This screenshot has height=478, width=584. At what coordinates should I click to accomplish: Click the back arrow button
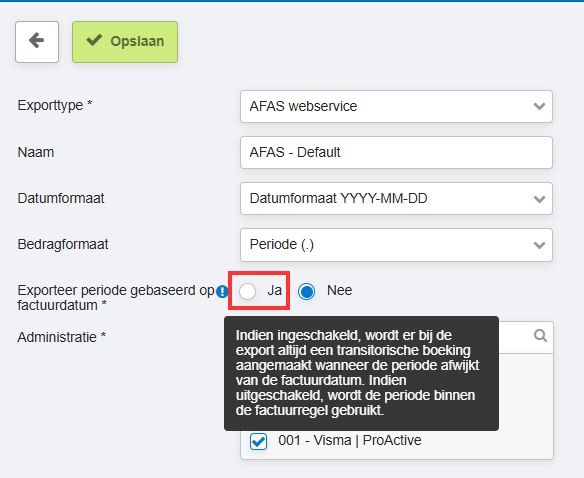click(37, 42)
